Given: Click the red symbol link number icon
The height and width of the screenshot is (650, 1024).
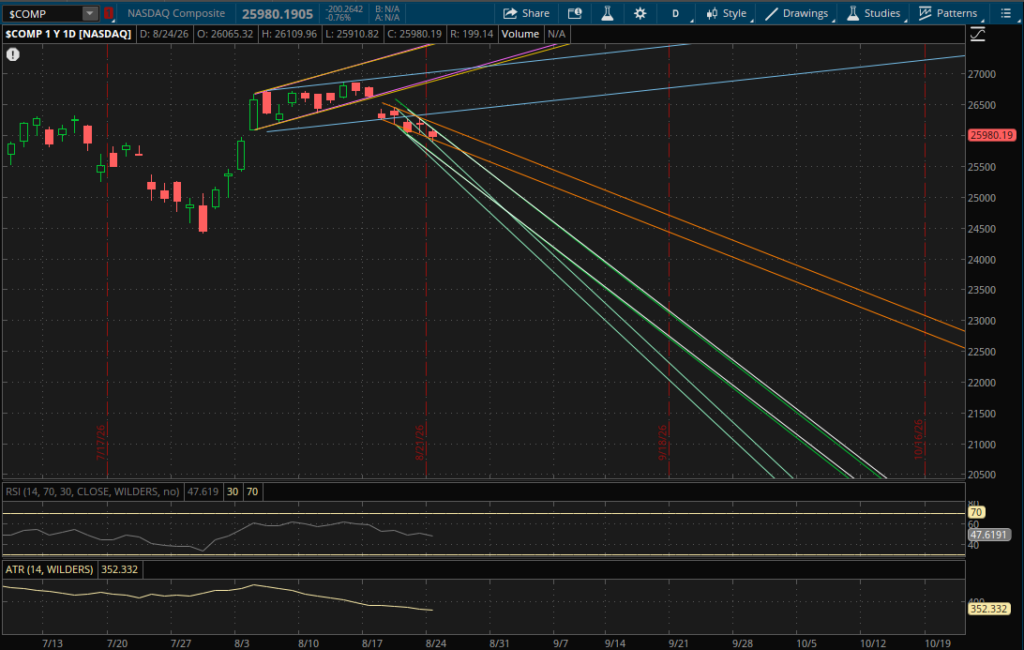Looking at the screenshot, I should [x=109, y=13].
